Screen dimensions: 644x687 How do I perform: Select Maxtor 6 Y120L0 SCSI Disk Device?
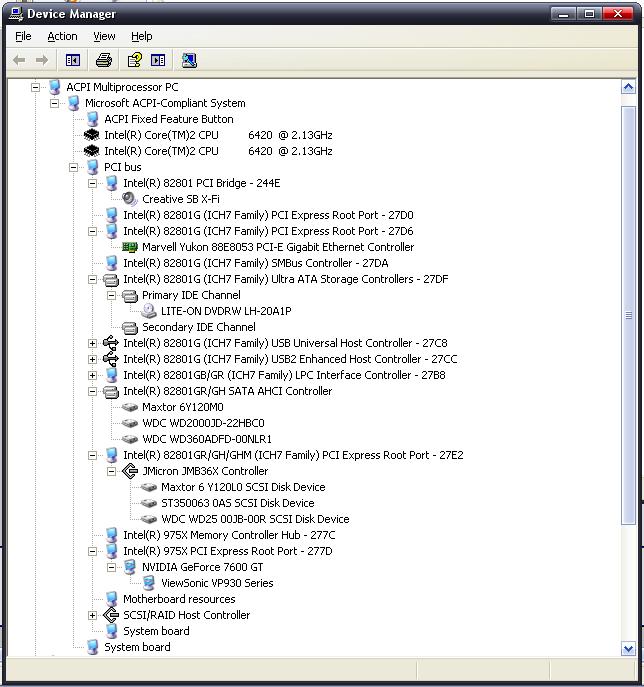coord(243,487)
